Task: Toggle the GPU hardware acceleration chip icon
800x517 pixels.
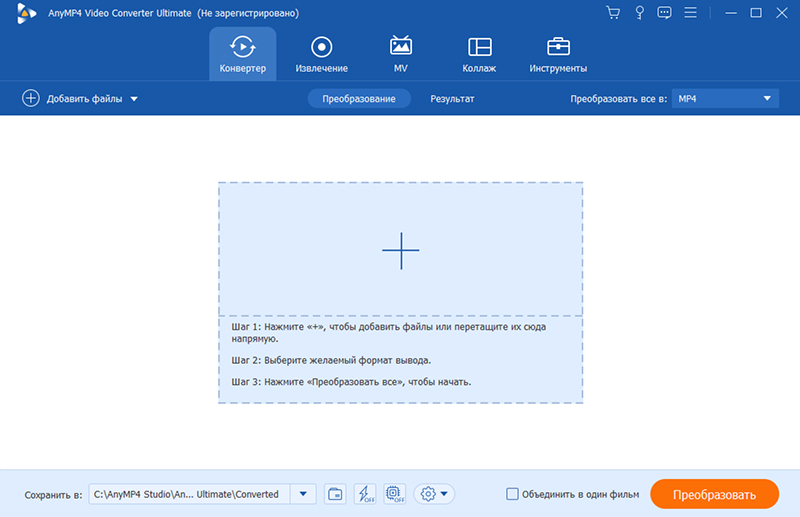Action: click(394, 494)
